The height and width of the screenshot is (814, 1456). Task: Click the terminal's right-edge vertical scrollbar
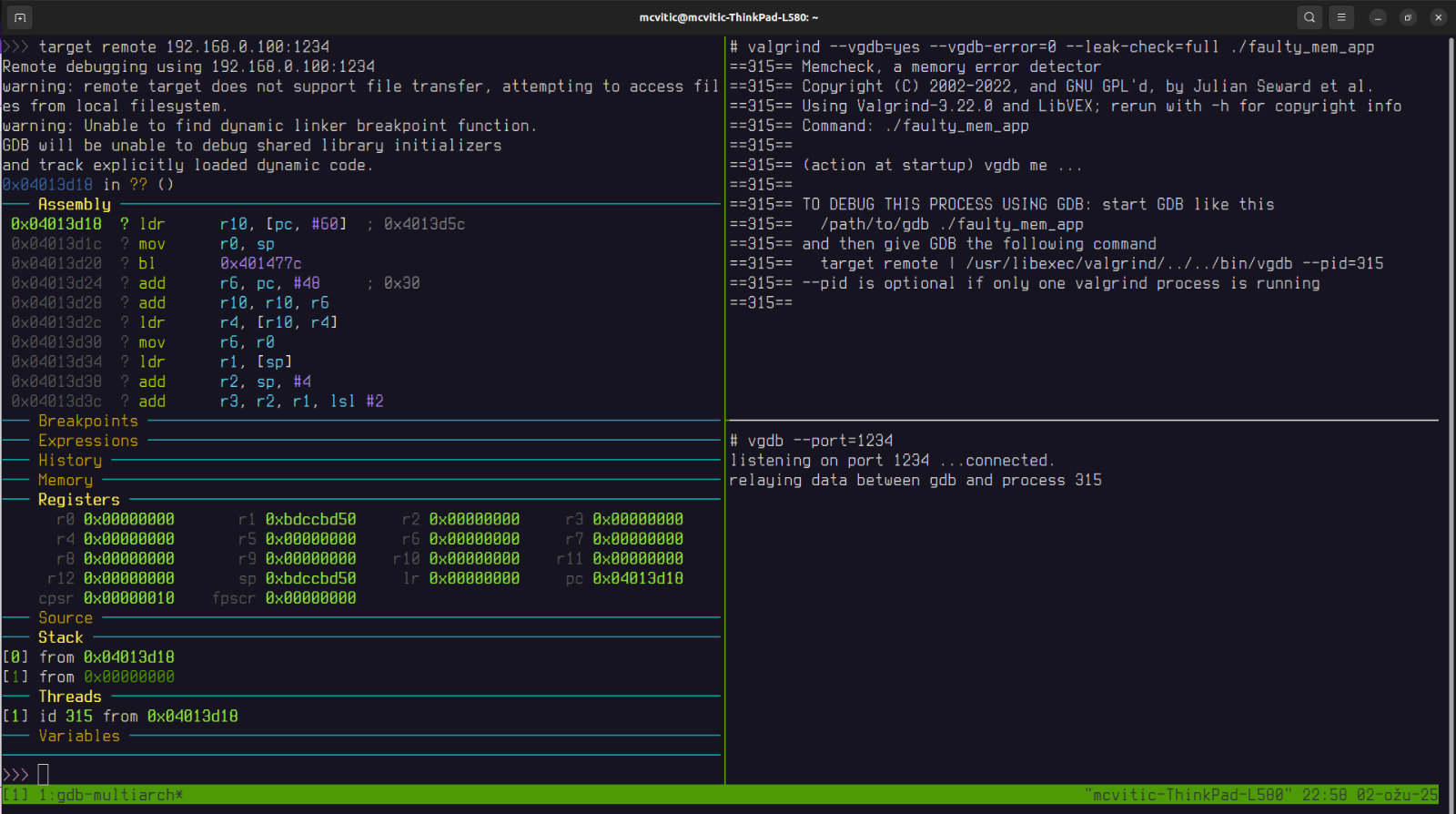1451,410
